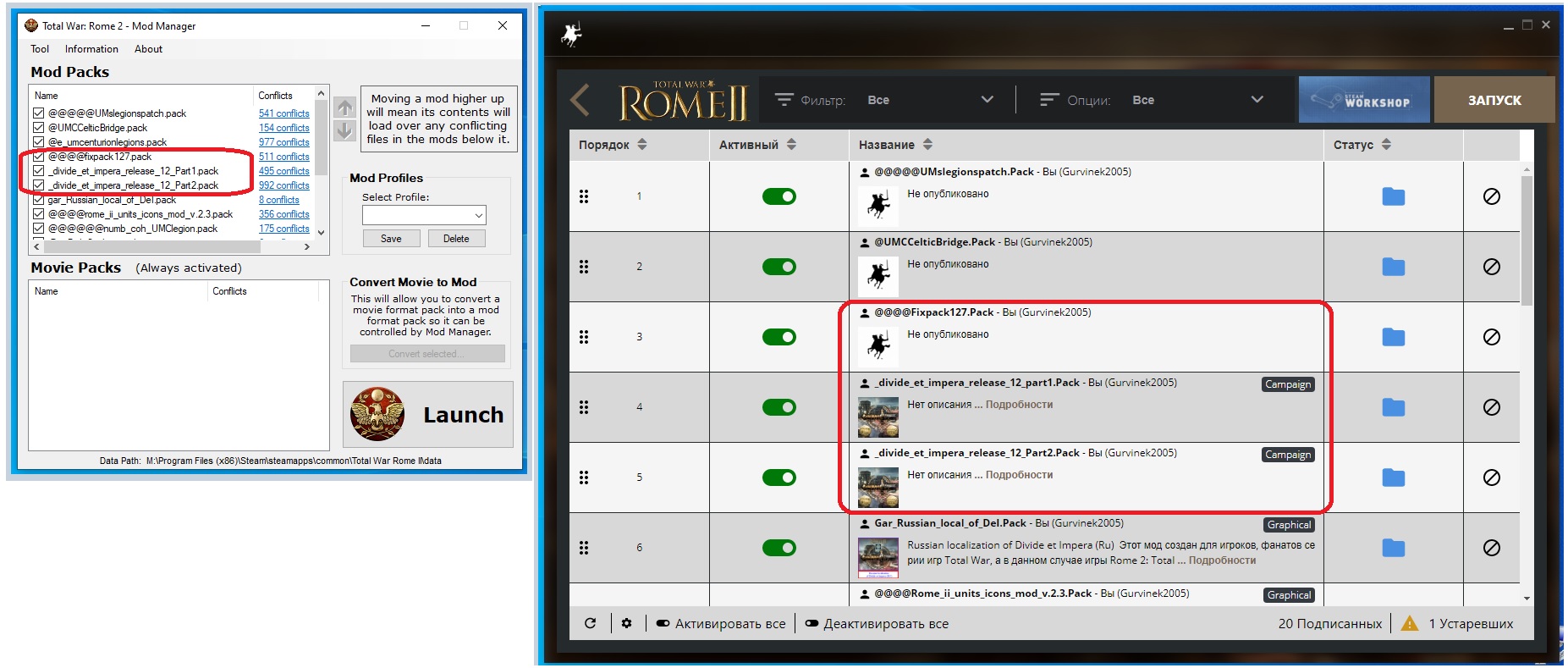The height and width of the screenshot is (668, 1568).
Task: Click Деактивировать все button
Action: click(877, 623)
